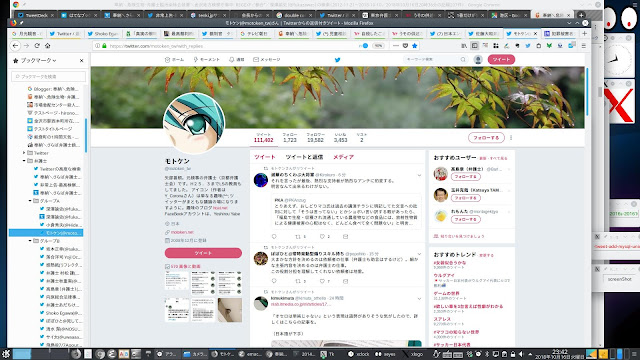Viewport: 640px width, 360px height.
Task: Focus the bookmarks search field
Action: click(49, 76)
